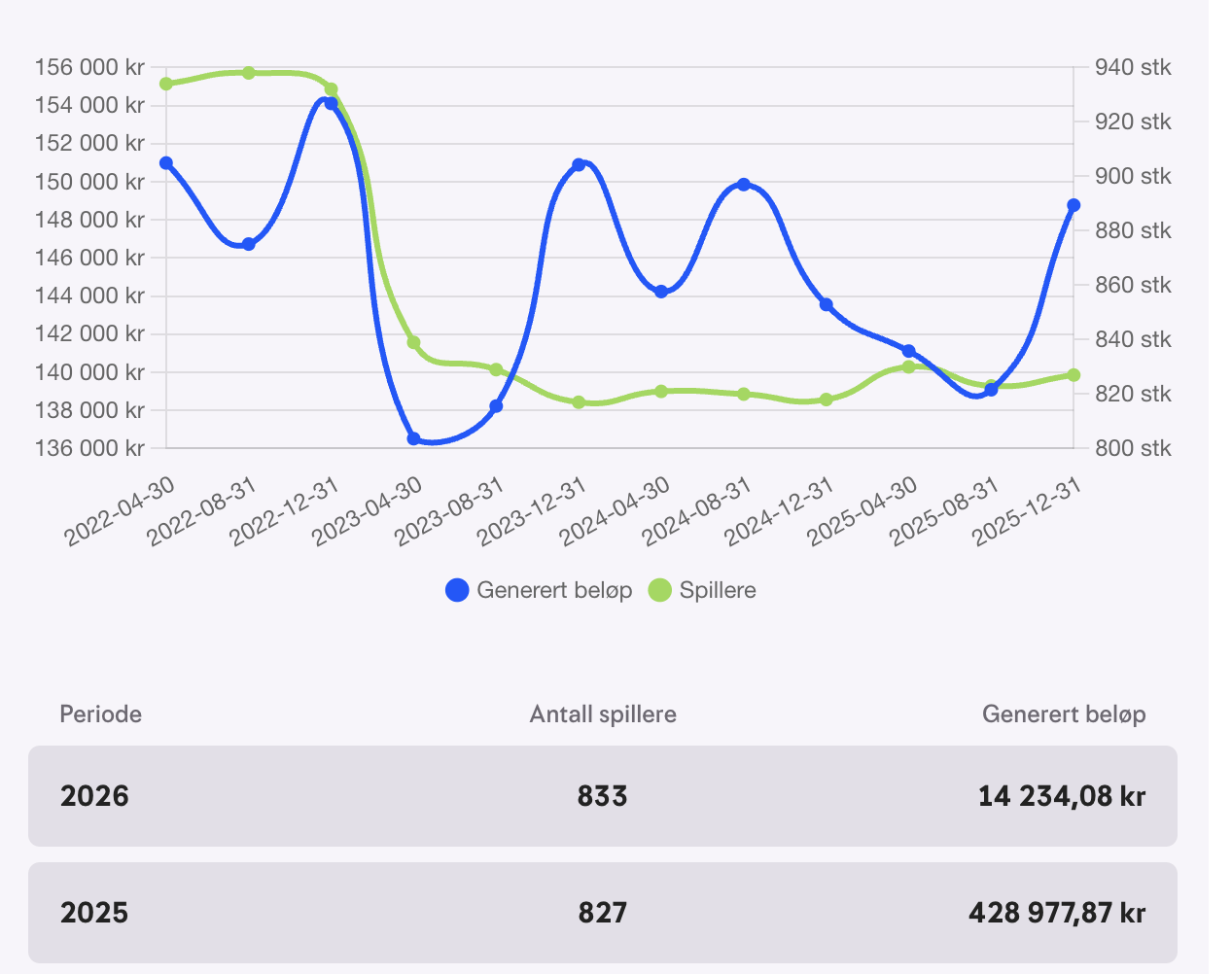Viewport: 1232px width, 974px height.
Task: Select the green Spillere point at 2022-08-31
Action: pyautogui.click(x=249, y=73)
